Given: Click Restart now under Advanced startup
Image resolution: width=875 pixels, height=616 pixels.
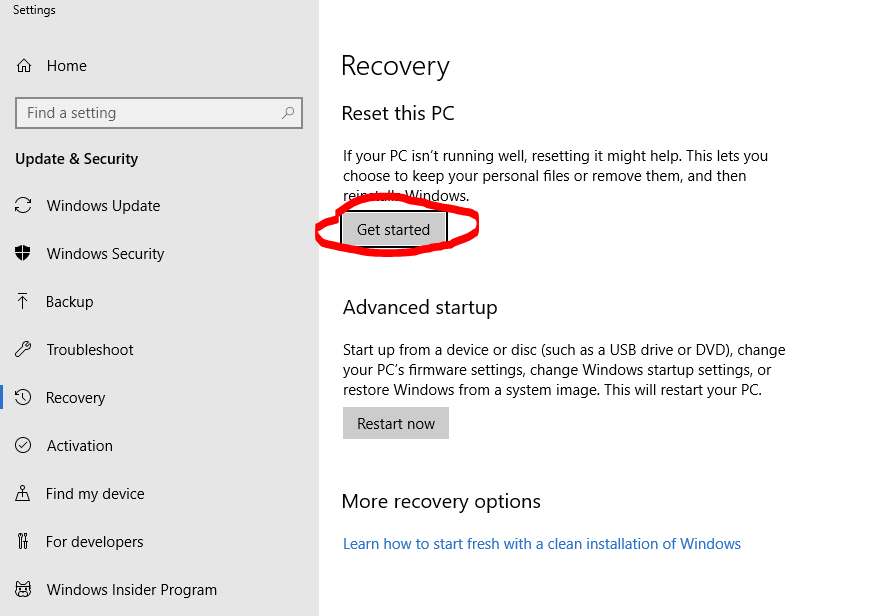Looking at the screenshot, I should click(x=396, y=423).
